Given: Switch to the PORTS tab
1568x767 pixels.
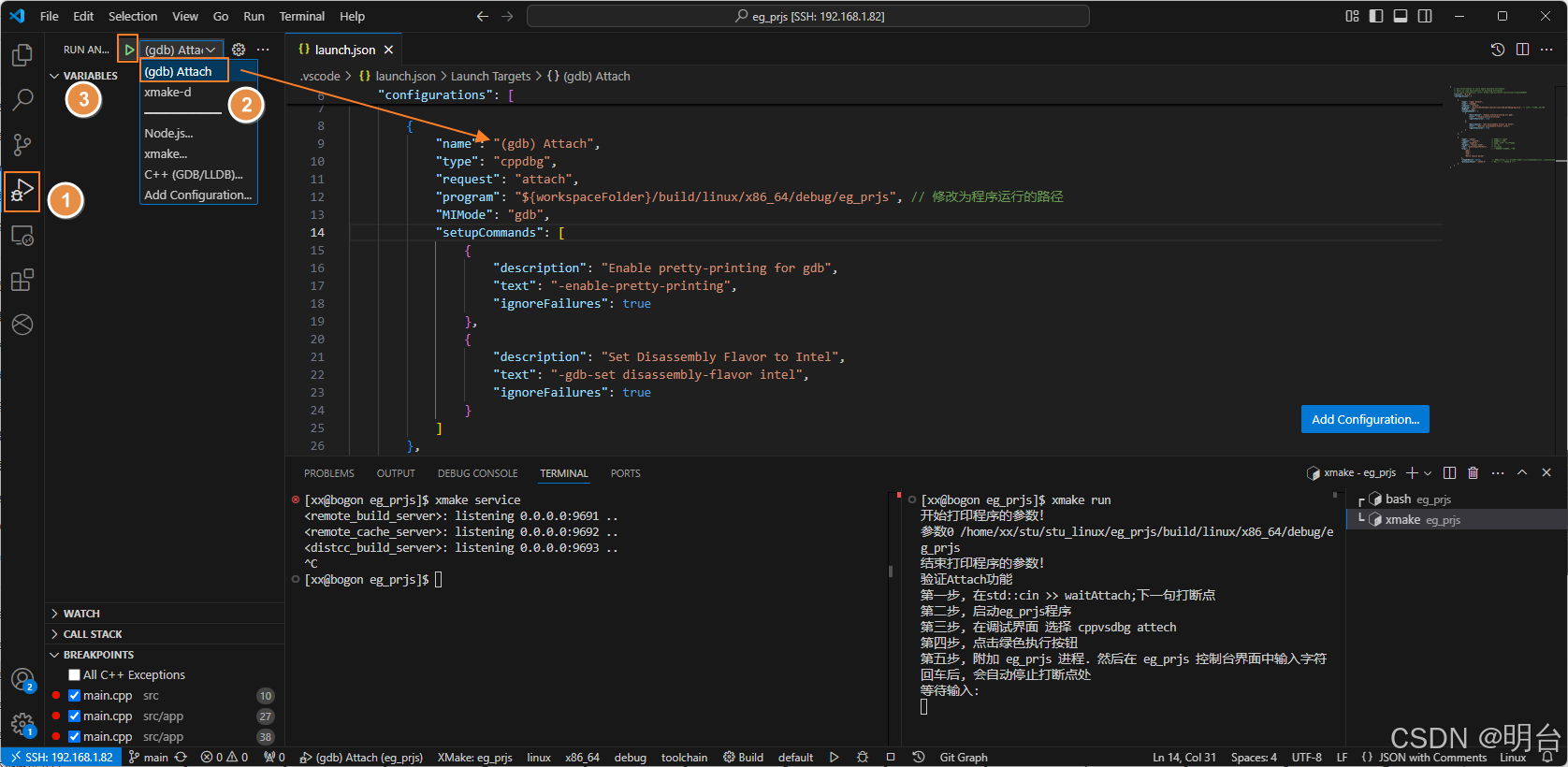Looking at the screenshot, I should (x=626, y=473).
